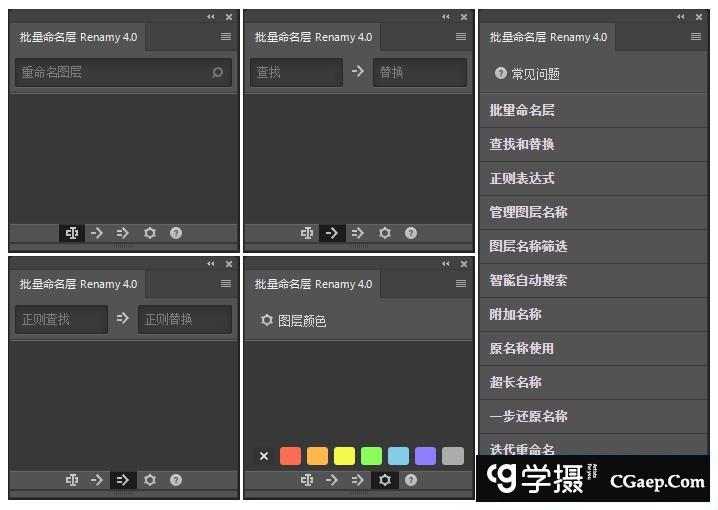
Task: Click the Renamy 4.0 tab of the 查找/替换 panel
Action: tap(313, 37)
